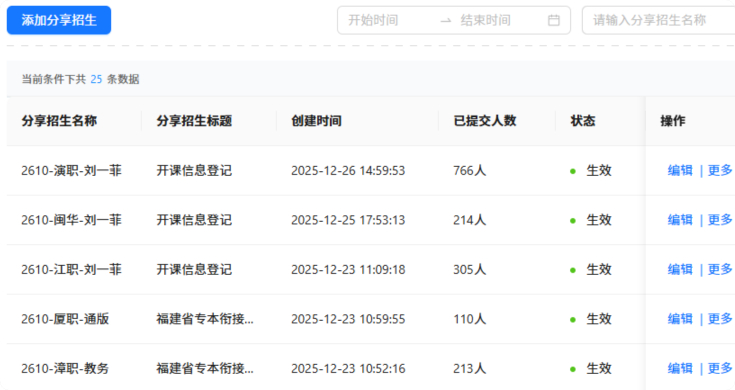Screen dimensions: 735x390
Task: Click timestamp 2025-12-23 10:59:55
Action: pyautogui.click(x=348, y=319)
